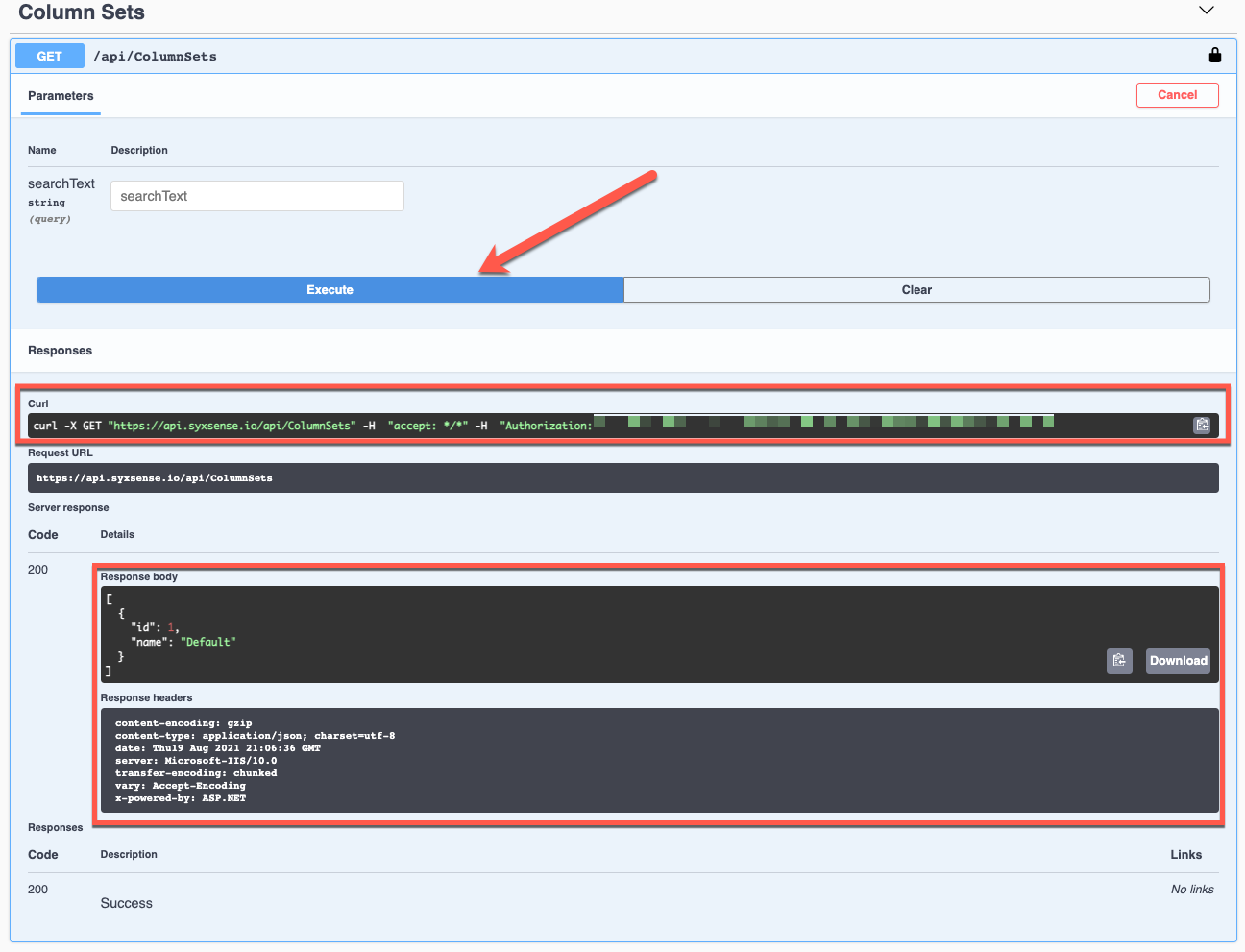The width and height of the screenshot is (1245, 952).
Task: Click the Server response label
Action: pyautogui.click(x=68, y=508)
